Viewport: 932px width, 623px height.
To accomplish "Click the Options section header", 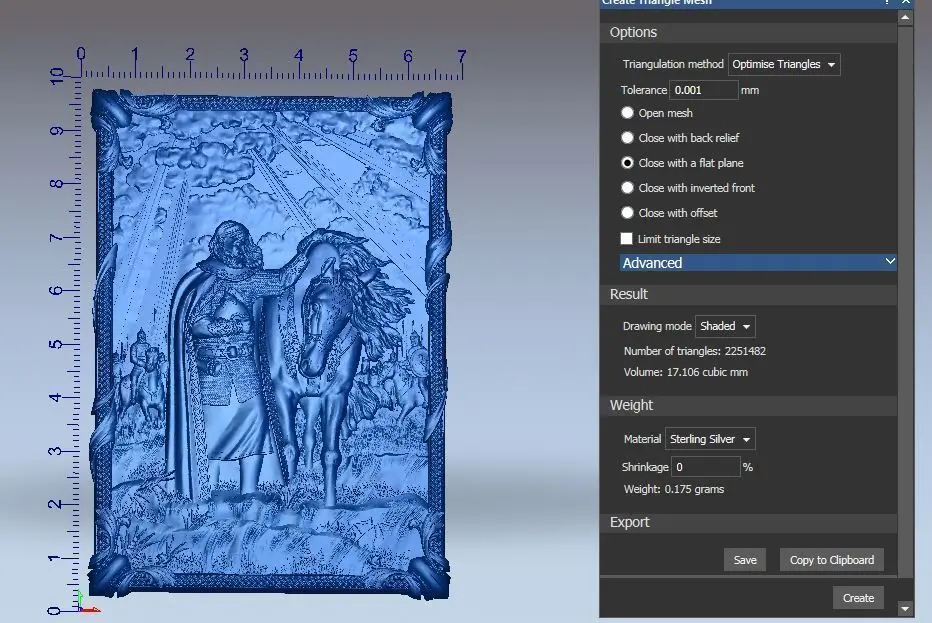I will coord(748,32).
